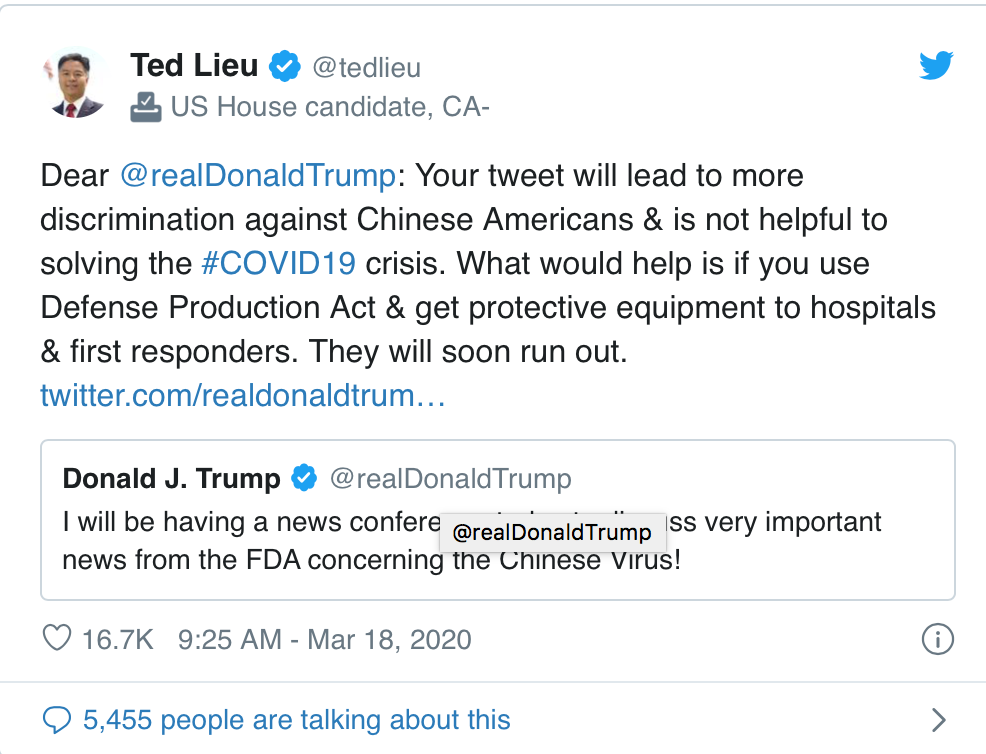Click the Ted Lieu display name
986x754 pixels.
pos(194,67)
